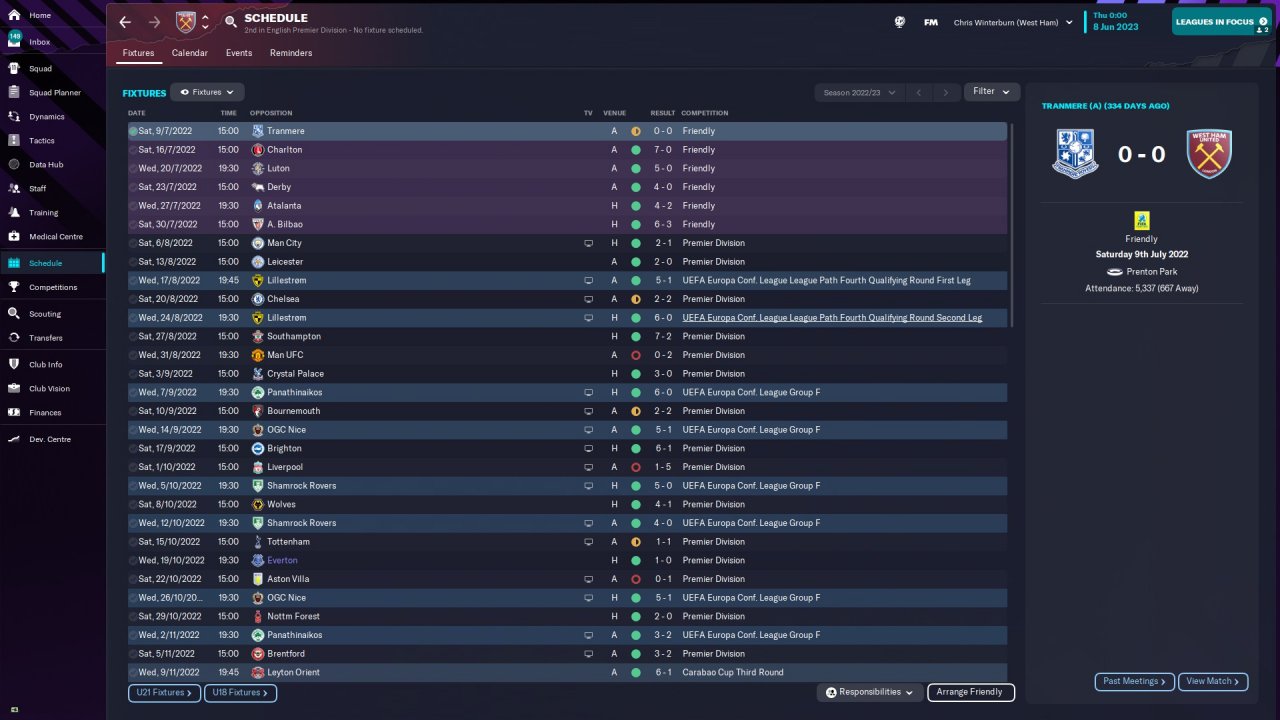Open Past Meetings
1280x720 pixels.
coord(1135,681)
